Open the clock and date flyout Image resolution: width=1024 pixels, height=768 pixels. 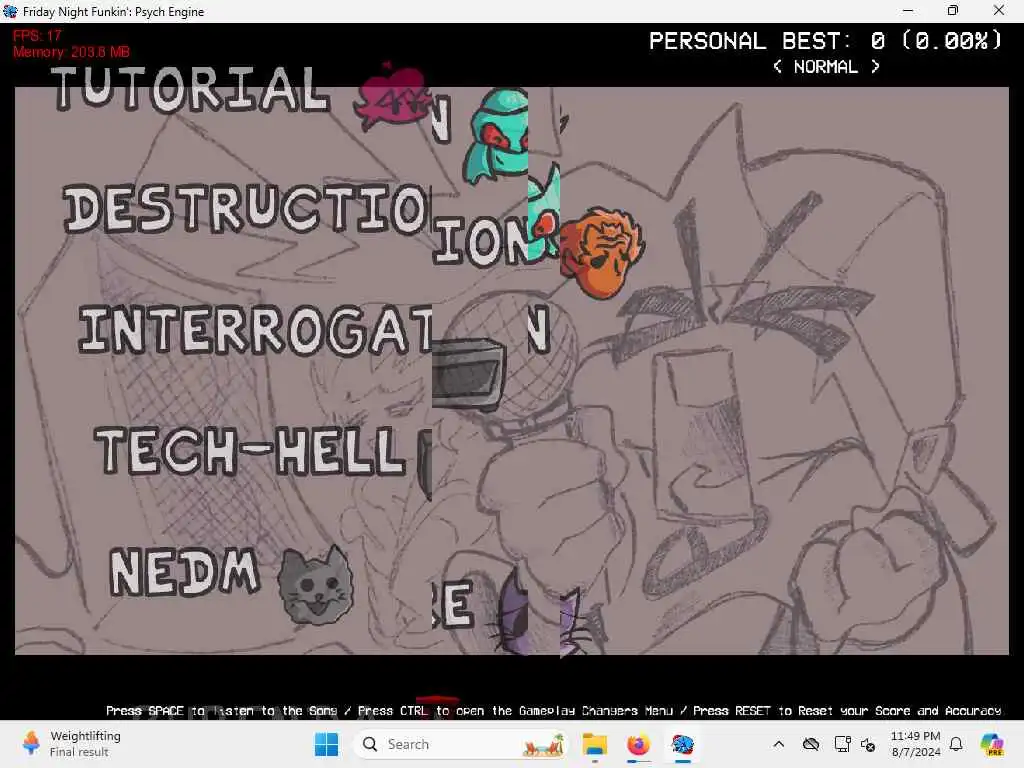point(916,744)
